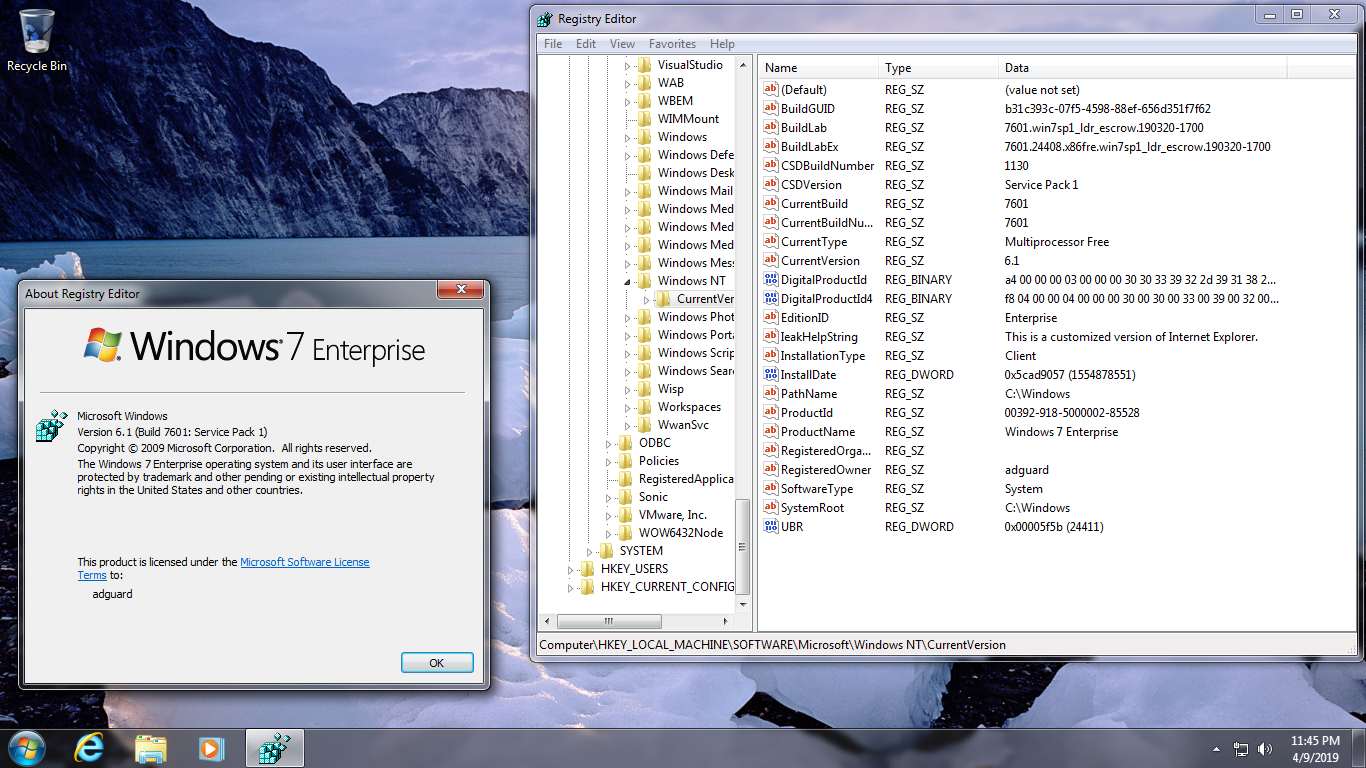
Task: Click the Sonic folder icon in tree
Action: pyautogui.click(x=626, y=497)
